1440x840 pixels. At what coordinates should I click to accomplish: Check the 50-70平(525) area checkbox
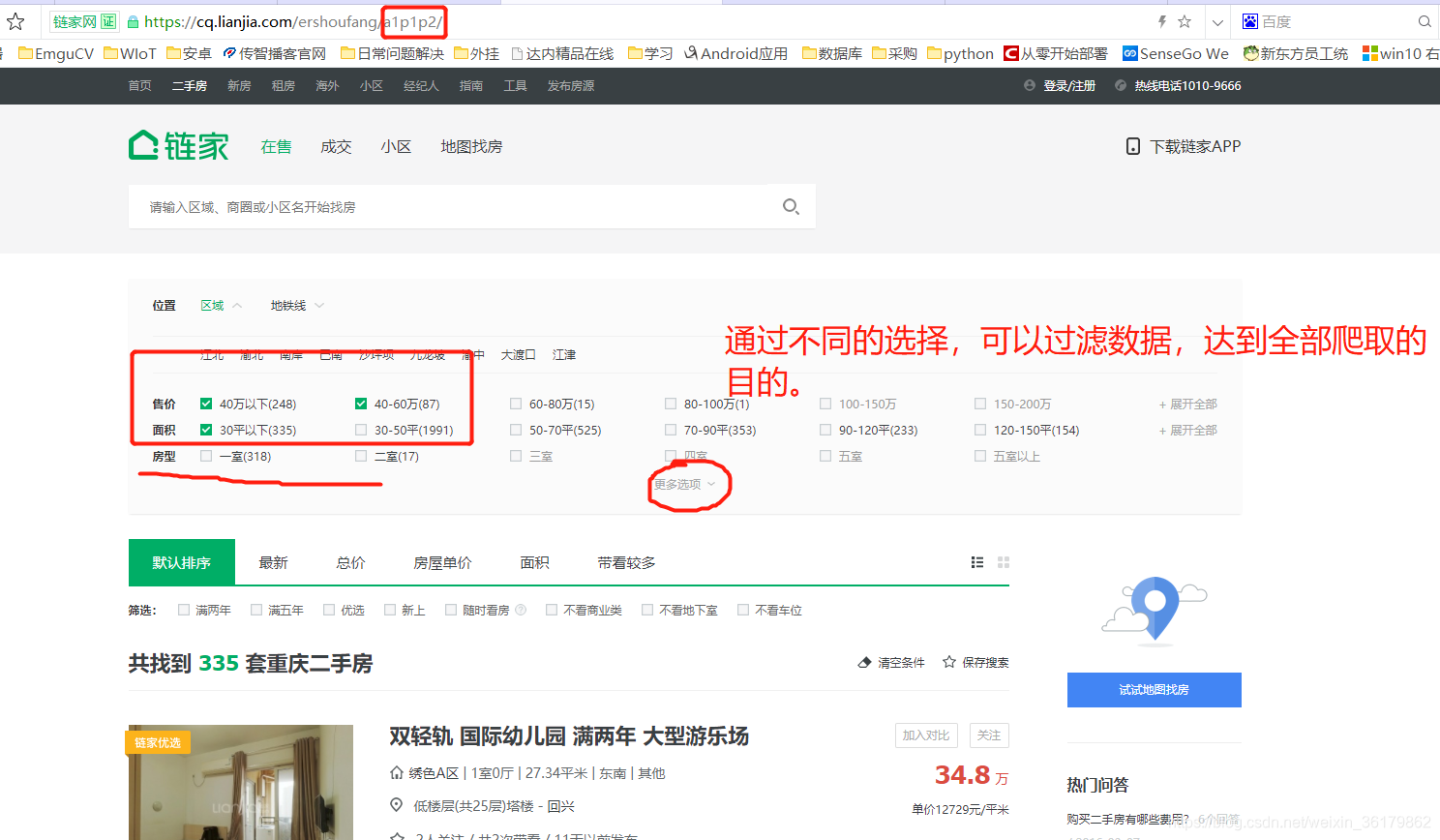point(516,430)
